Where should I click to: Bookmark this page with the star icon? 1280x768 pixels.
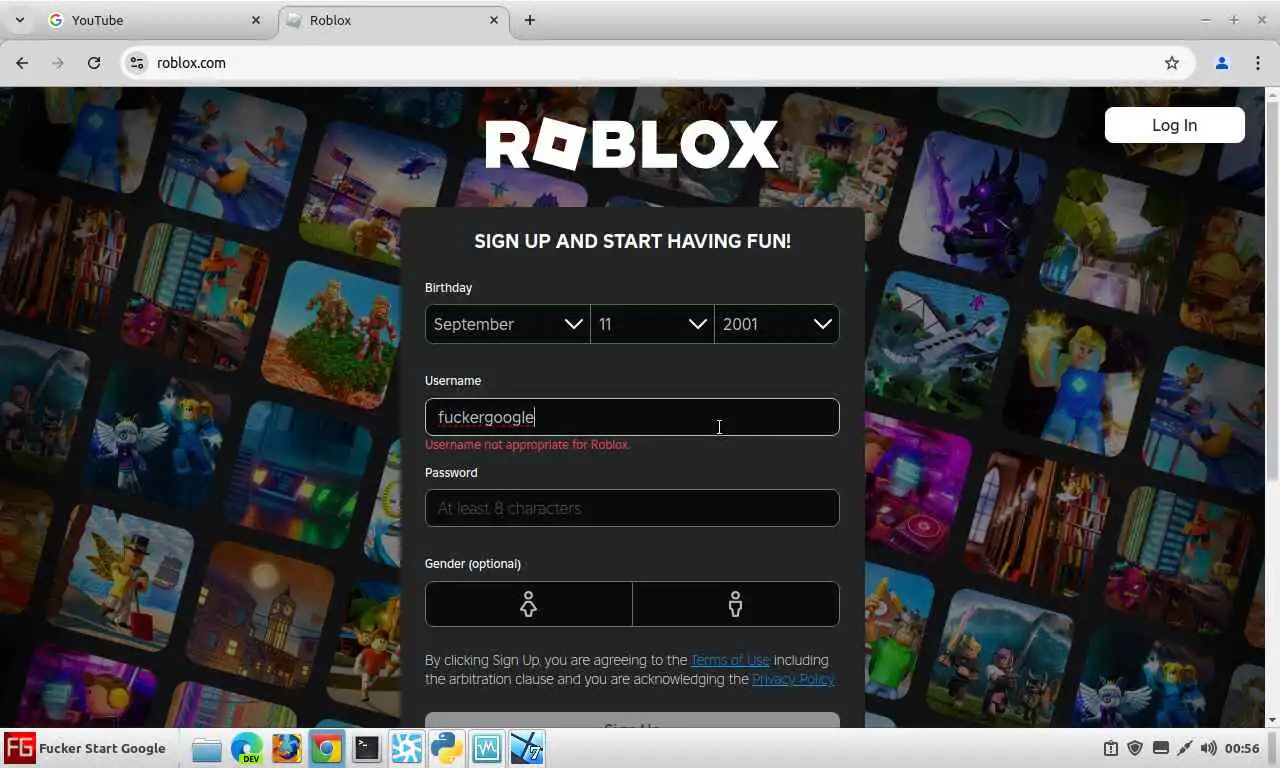coord(1172,63)
